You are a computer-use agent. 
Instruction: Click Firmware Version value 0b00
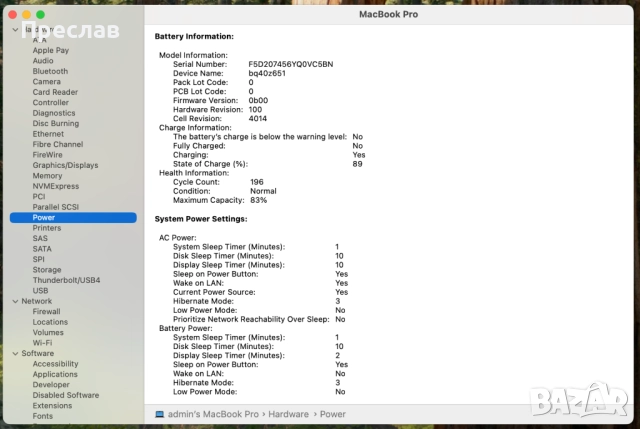click(258, 100)
